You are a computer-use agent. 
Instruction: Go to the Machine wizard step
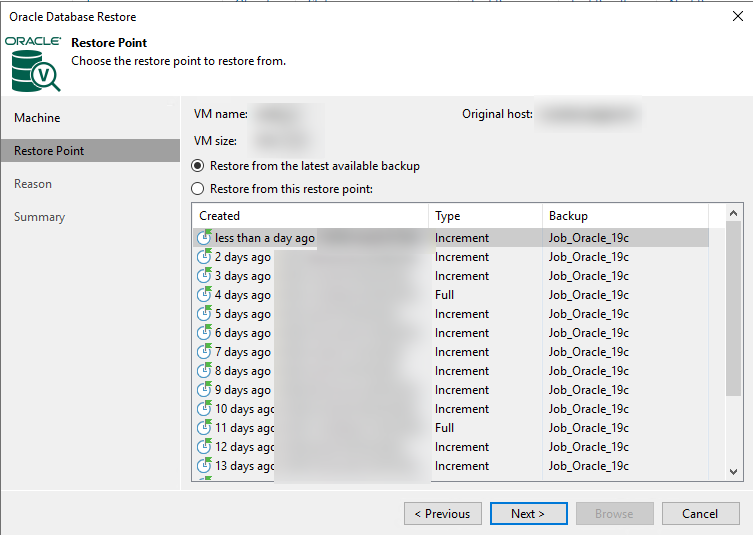(x=37, y=118)
